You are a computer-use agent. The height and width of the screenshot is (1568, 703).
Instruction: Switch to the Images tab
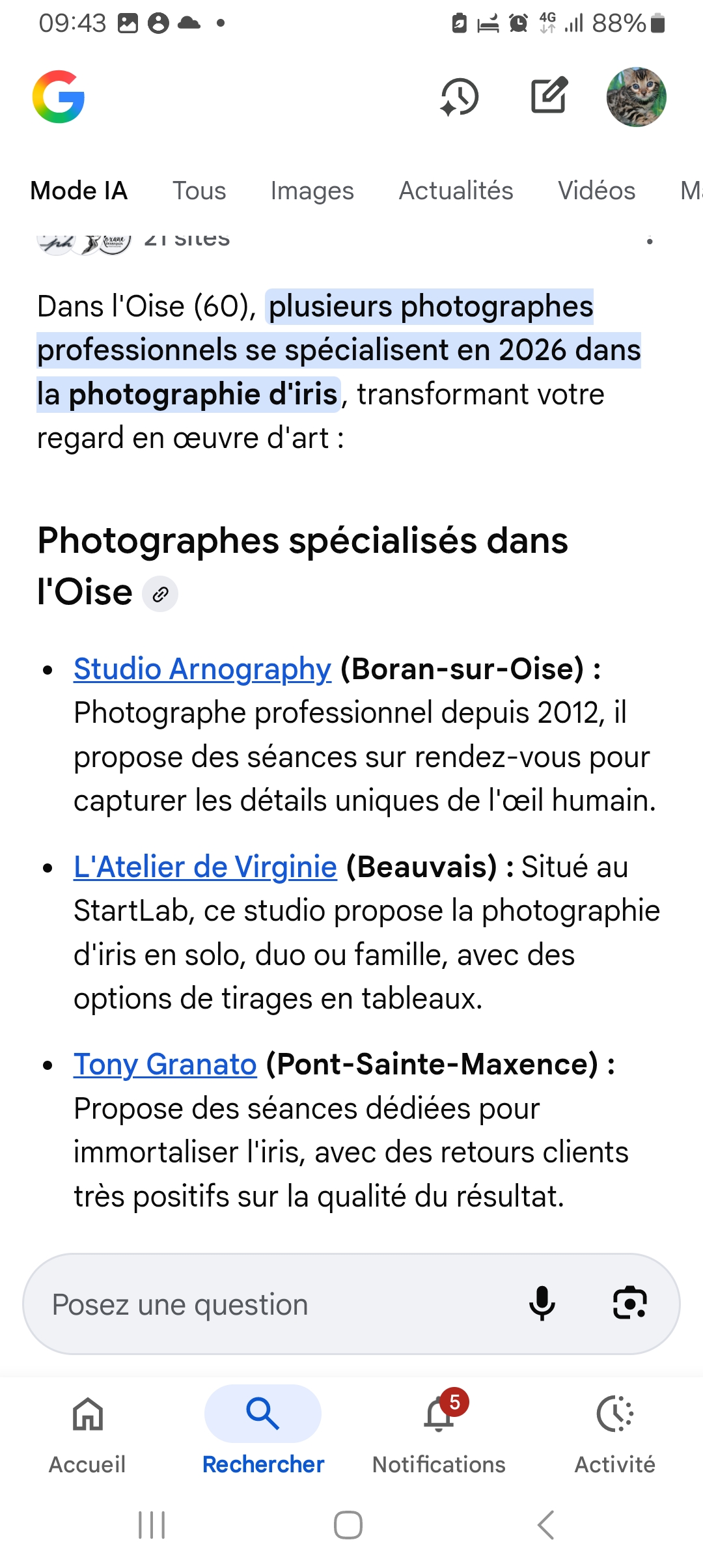[312, 191]
